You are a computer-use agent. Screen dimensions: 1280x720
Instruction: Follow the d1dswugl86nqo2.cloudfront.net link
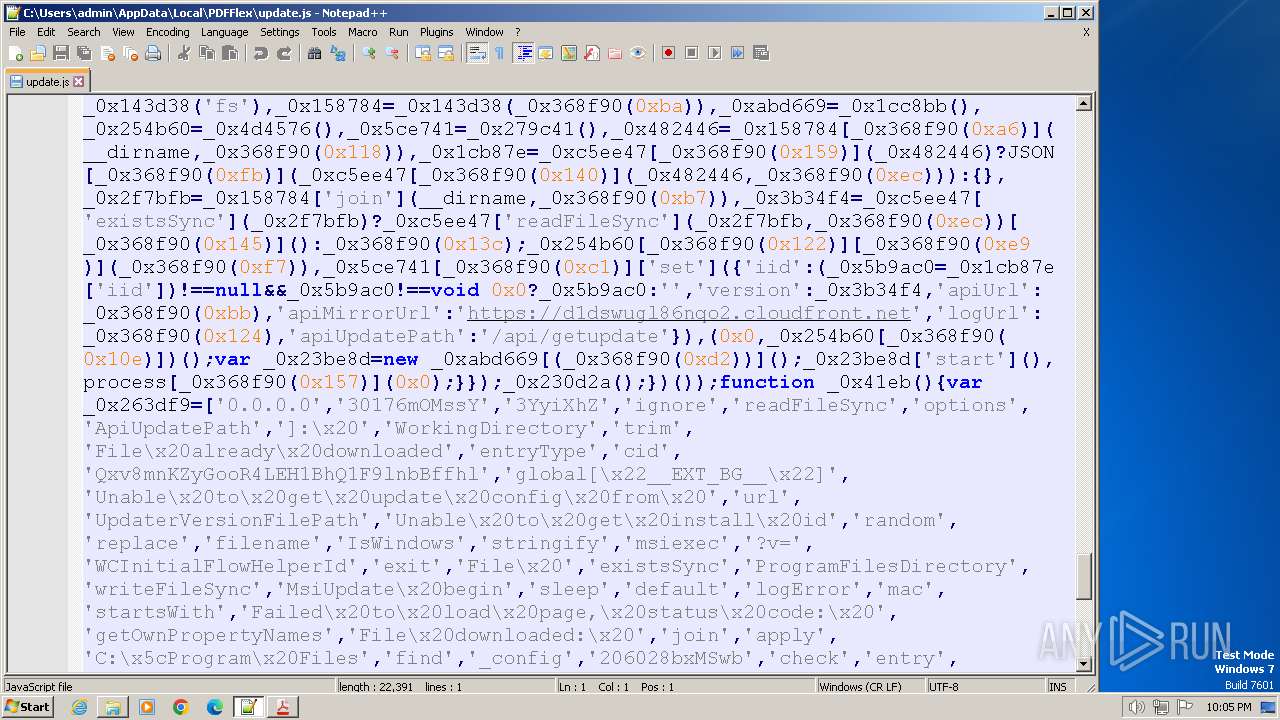[689, 313]
